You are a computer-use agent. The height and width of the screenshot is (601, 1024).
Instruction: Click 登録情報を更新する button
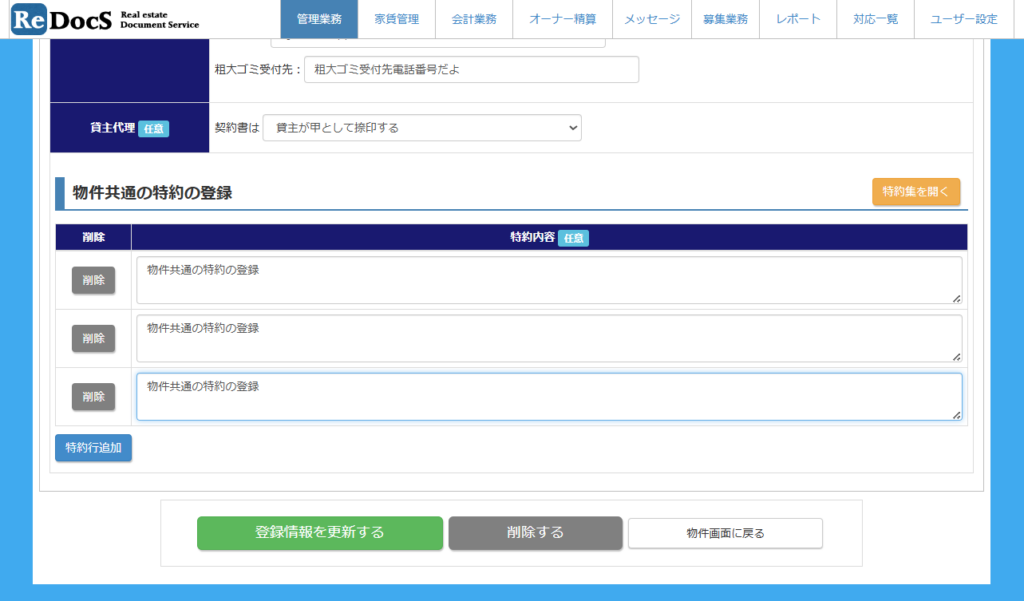(x=320, y=532)
